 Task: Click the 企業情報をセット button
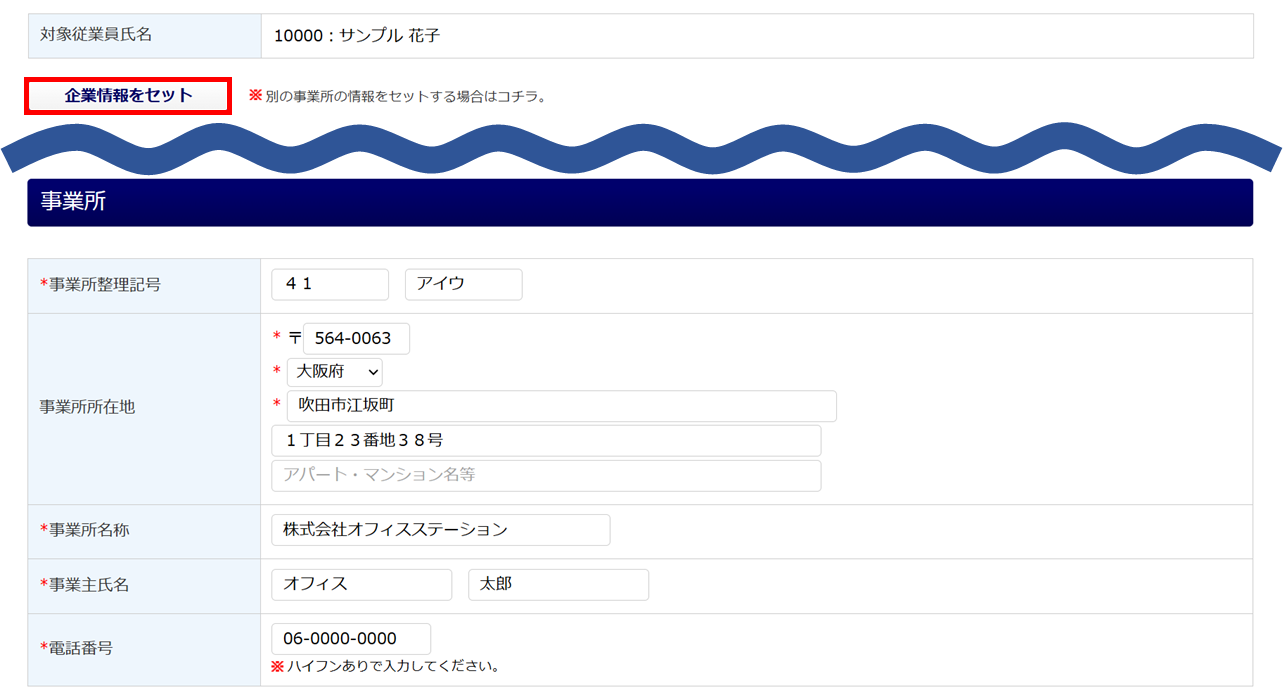[x=128, y=96]
